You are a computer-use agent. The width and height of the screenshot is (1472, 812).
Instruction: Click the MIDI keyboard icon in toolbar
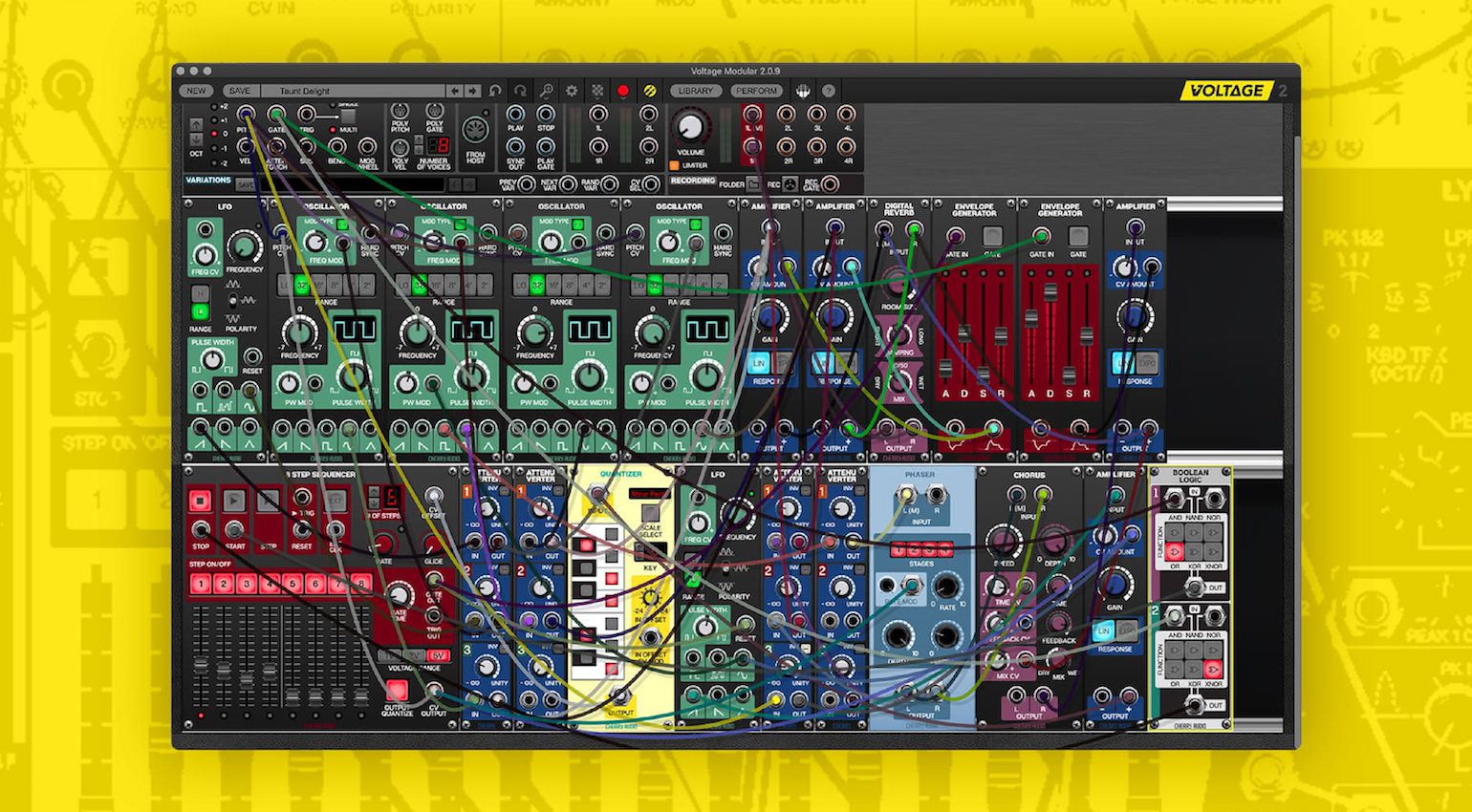click(x=803, y=91)
